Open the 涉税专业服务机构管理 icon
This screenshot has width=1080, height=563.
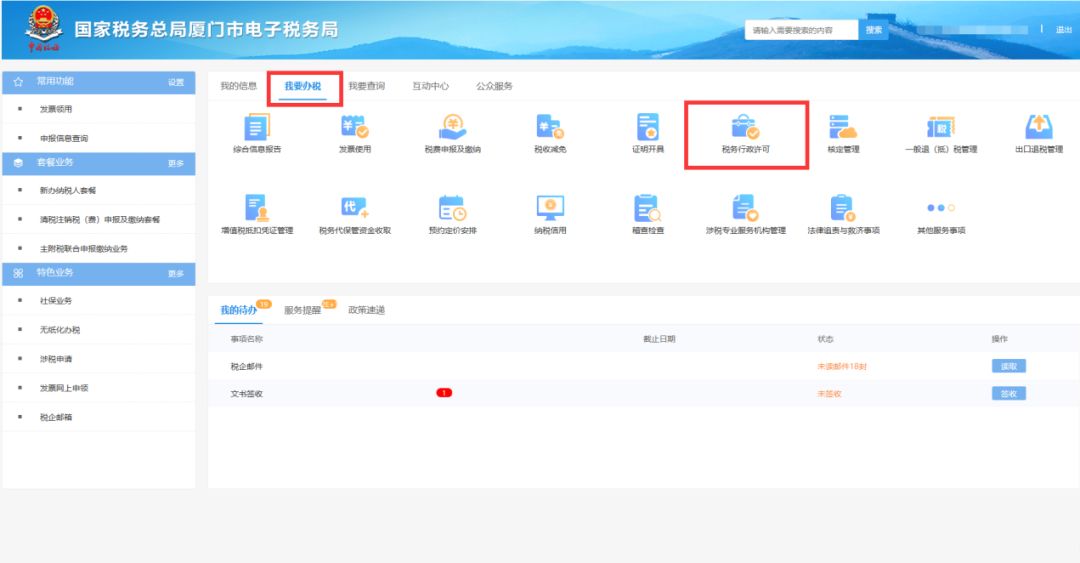point(745,208)
